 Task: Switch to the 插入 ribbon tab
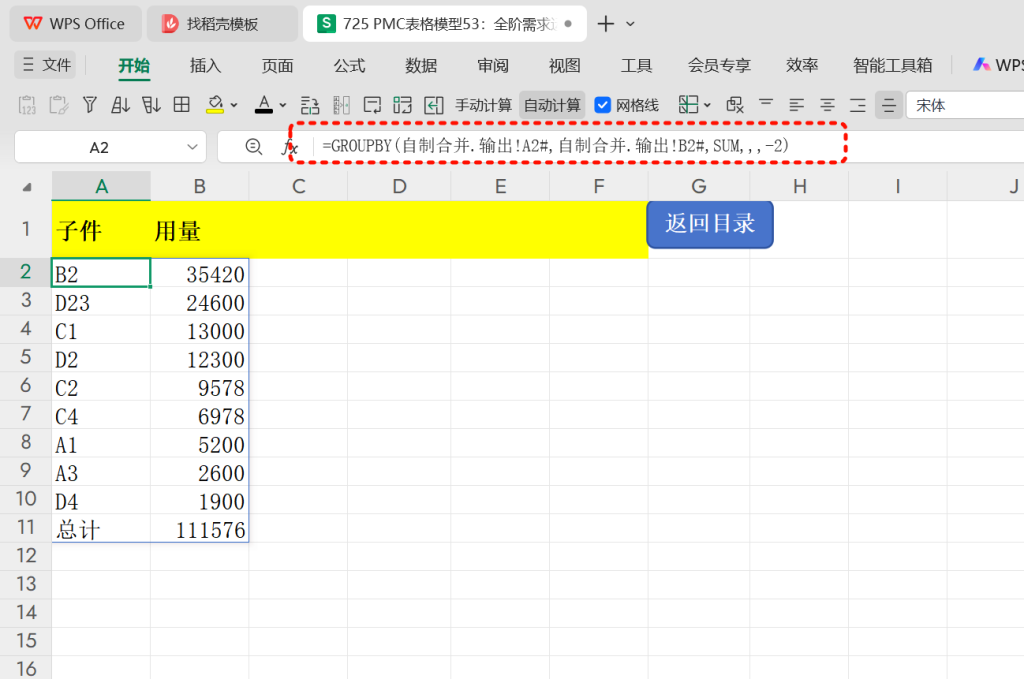click(x=206, y=65)
